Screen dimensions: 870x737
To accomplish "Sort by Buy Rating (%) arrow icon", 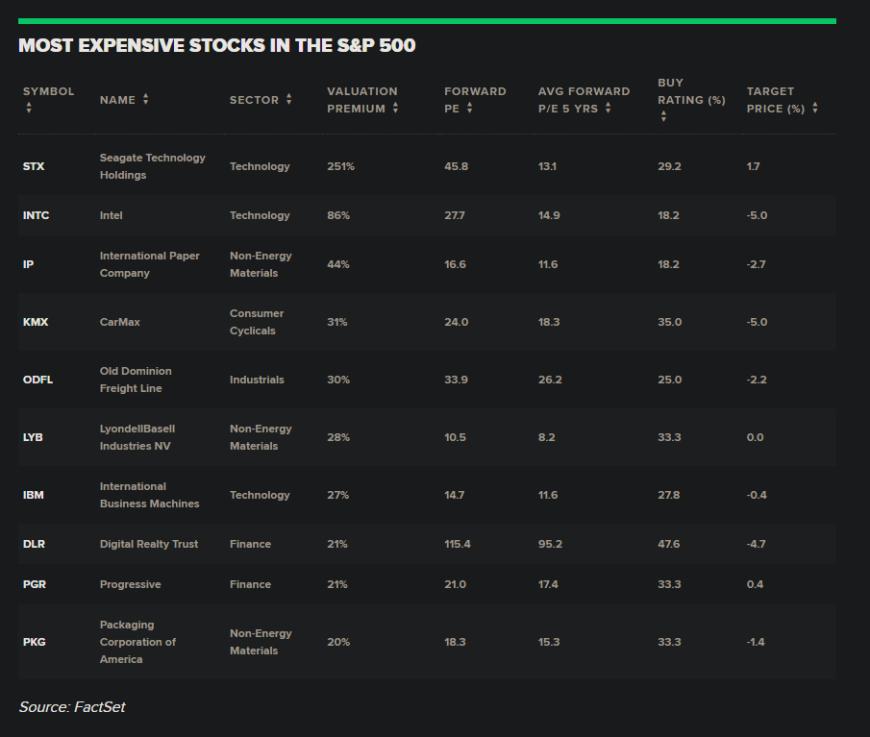I will pos(664,117).
